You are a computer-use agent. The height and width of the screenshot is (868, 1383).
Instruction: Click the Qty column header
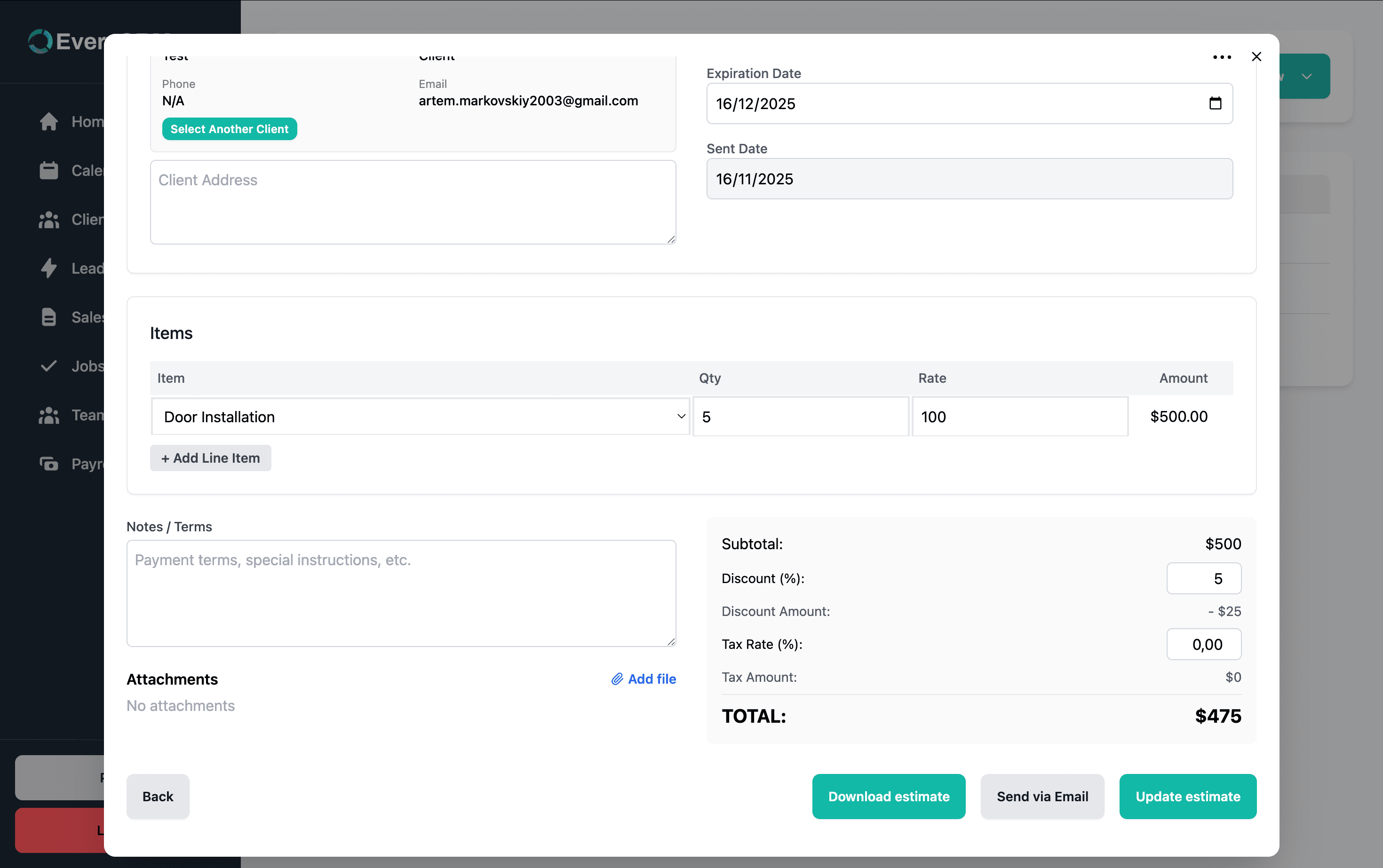point(710,379)
